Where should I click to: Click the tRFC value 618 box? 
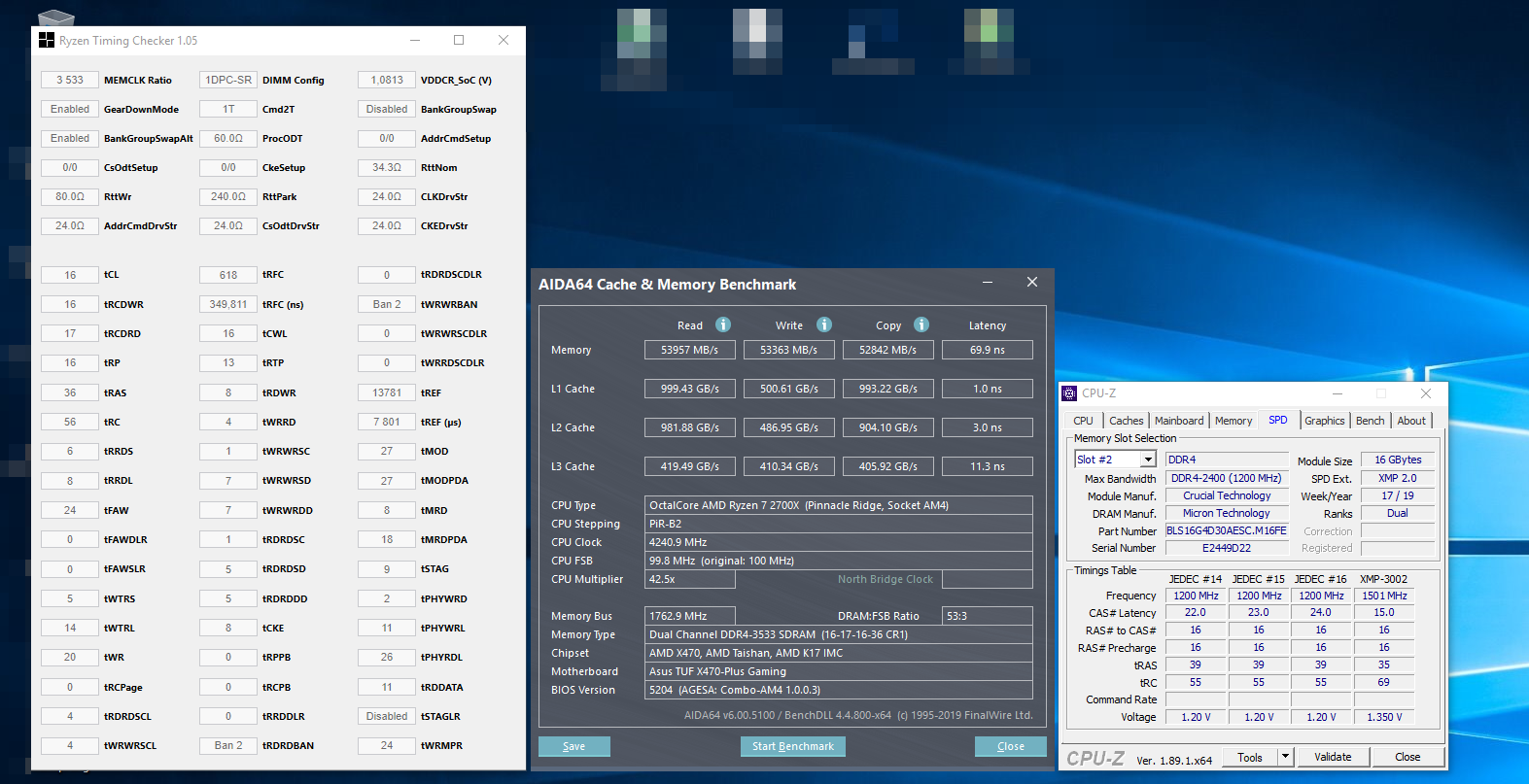coord(228,275)
